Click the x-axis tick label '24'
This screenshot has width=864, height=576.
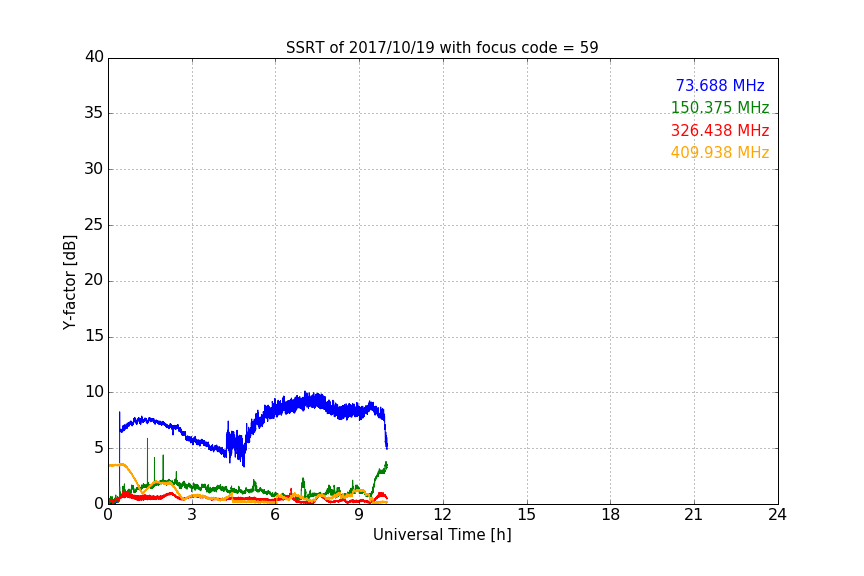click(777, 515)
